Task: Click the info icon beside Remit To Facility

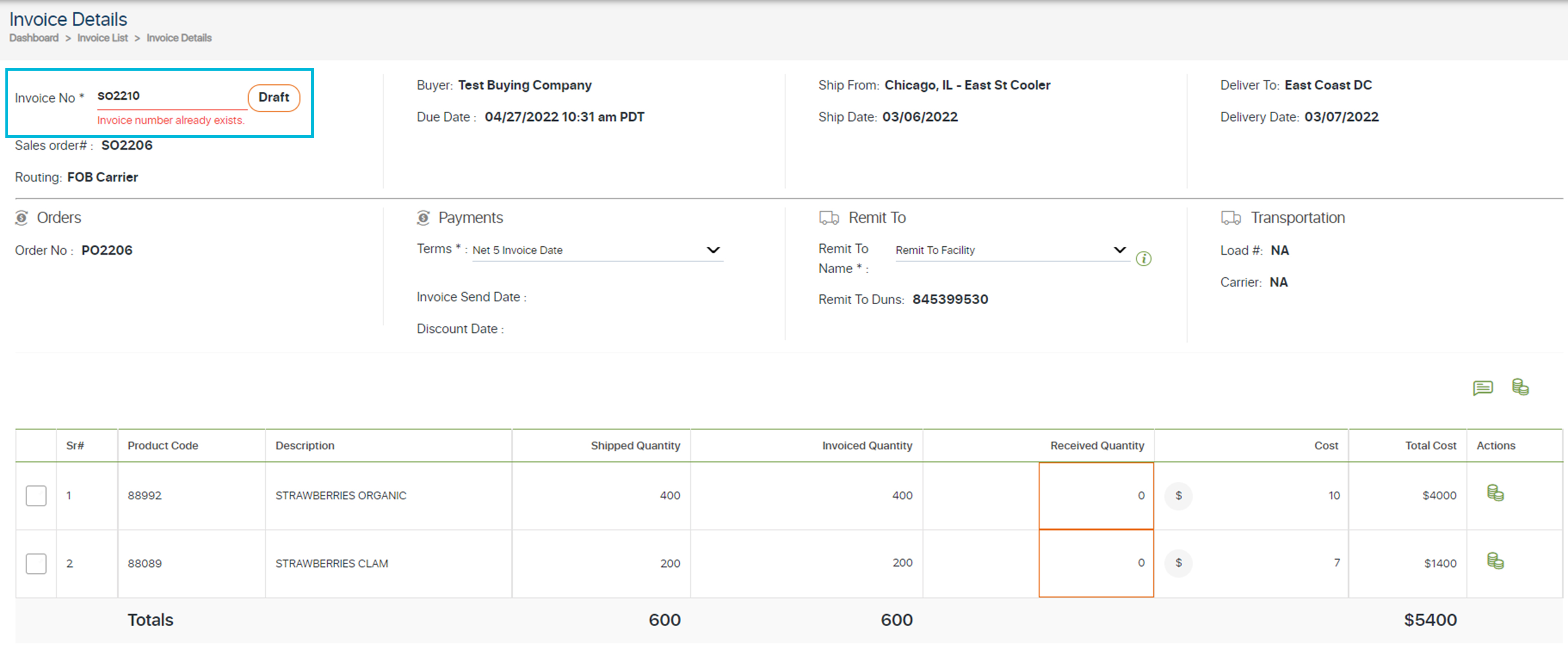Action: coord(1144,259)
